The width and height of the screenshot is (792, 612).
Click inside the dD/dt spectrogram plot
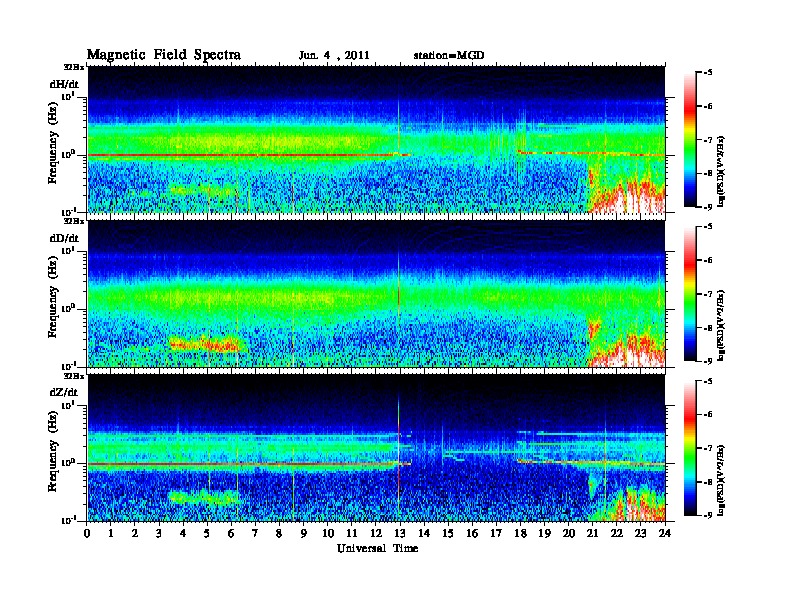[x=376, y=294]
